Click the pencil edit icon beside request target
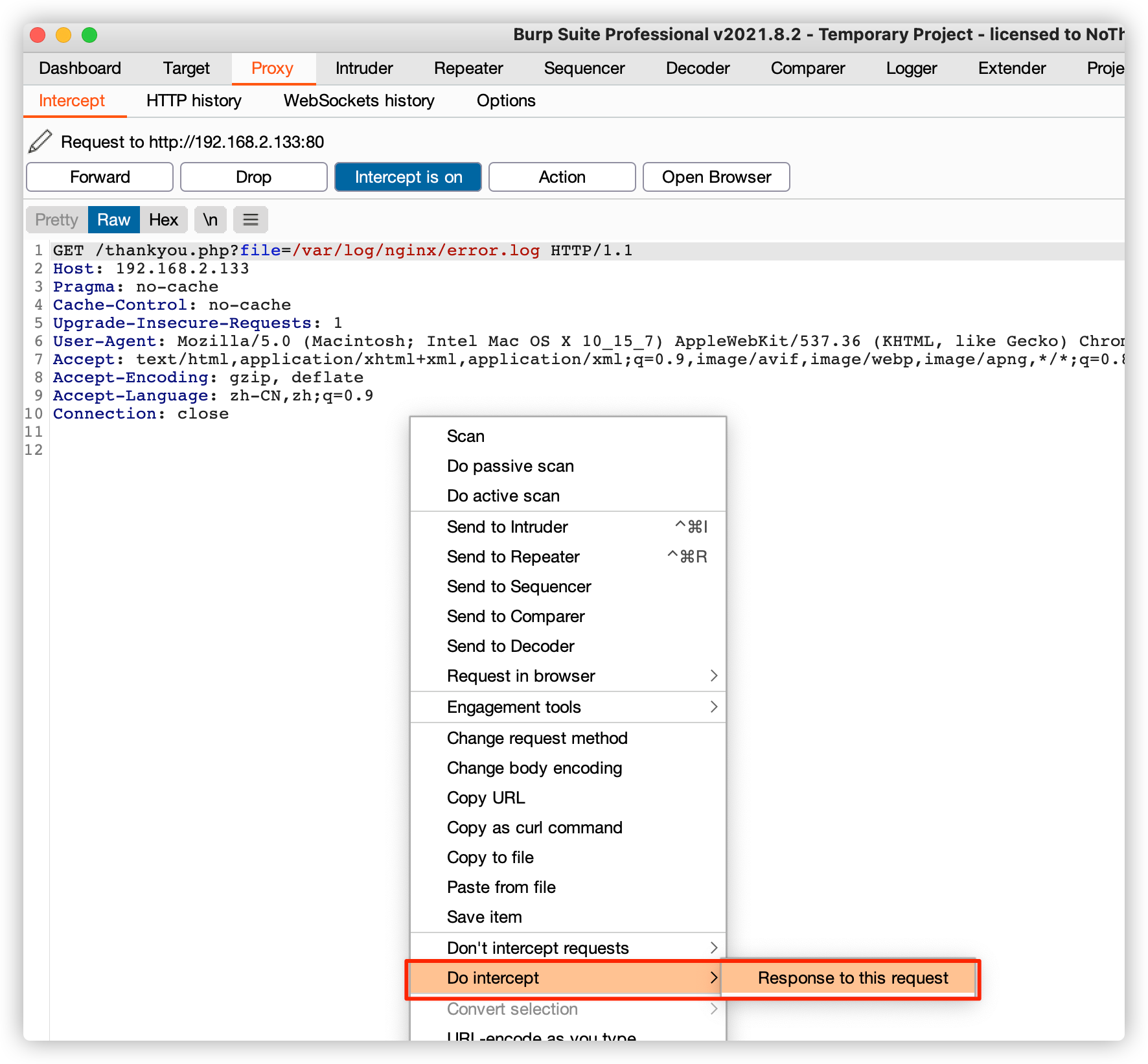This screenshot has height=1064, width=1148. click(40, 141)
